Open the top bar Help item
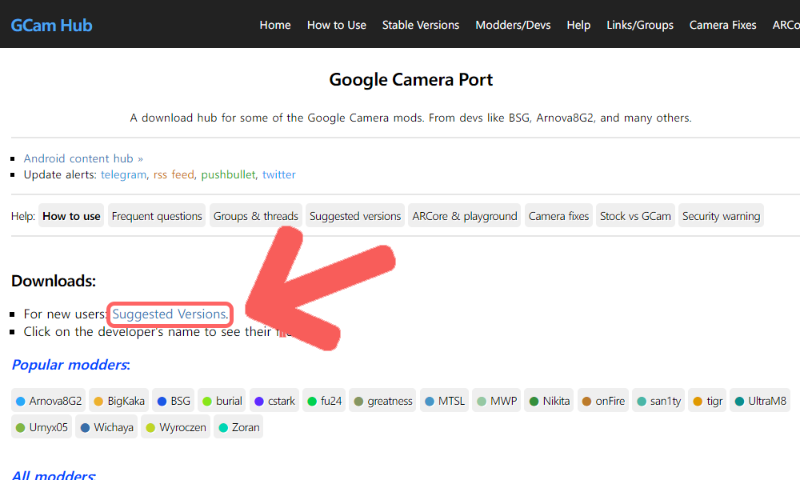Image resolution: width=800 pixels, height=480 pixels. 579,25
